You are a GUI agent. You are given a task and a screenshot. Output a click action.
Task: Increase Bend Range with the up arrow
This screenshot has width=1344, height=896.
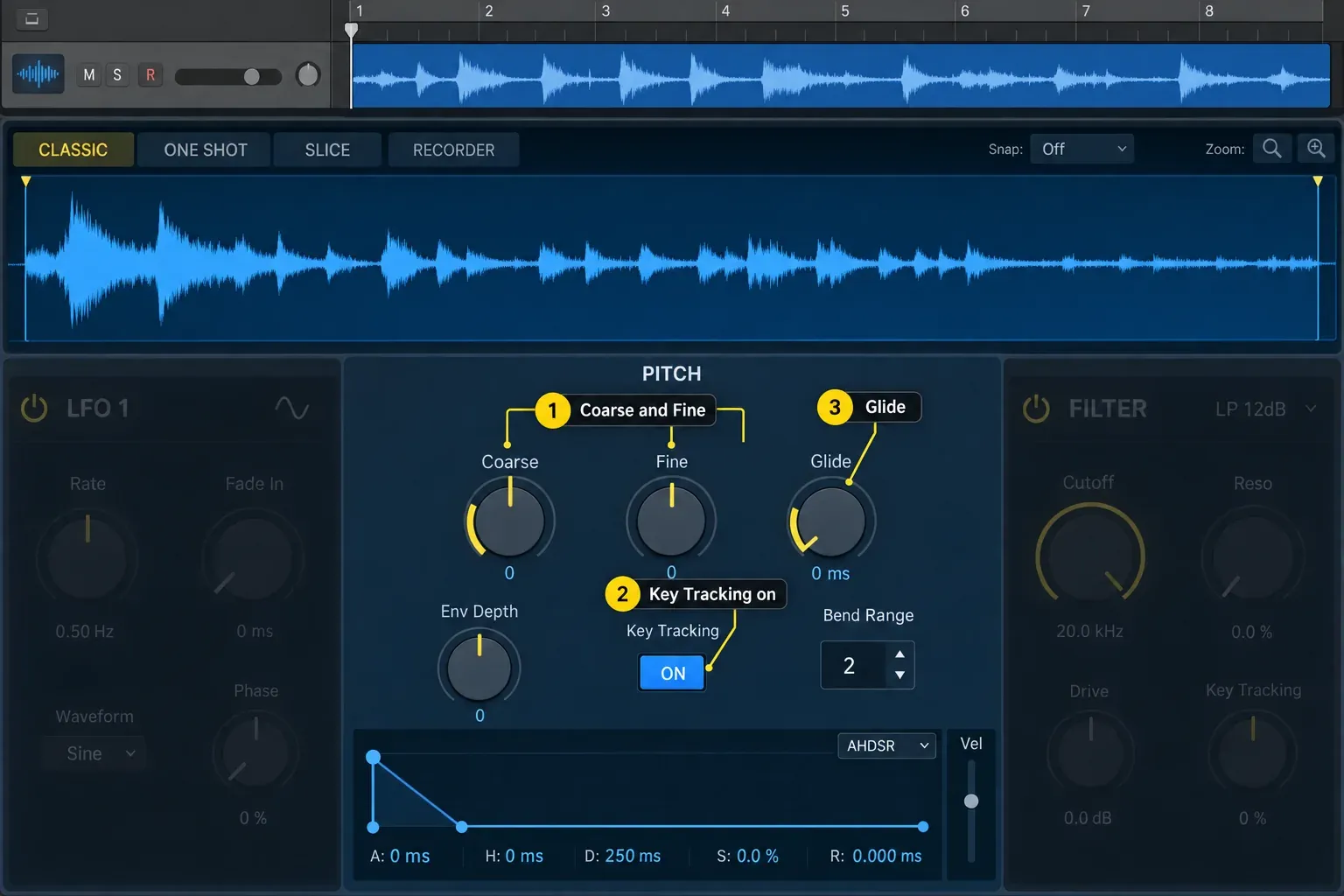click(899, 654)
